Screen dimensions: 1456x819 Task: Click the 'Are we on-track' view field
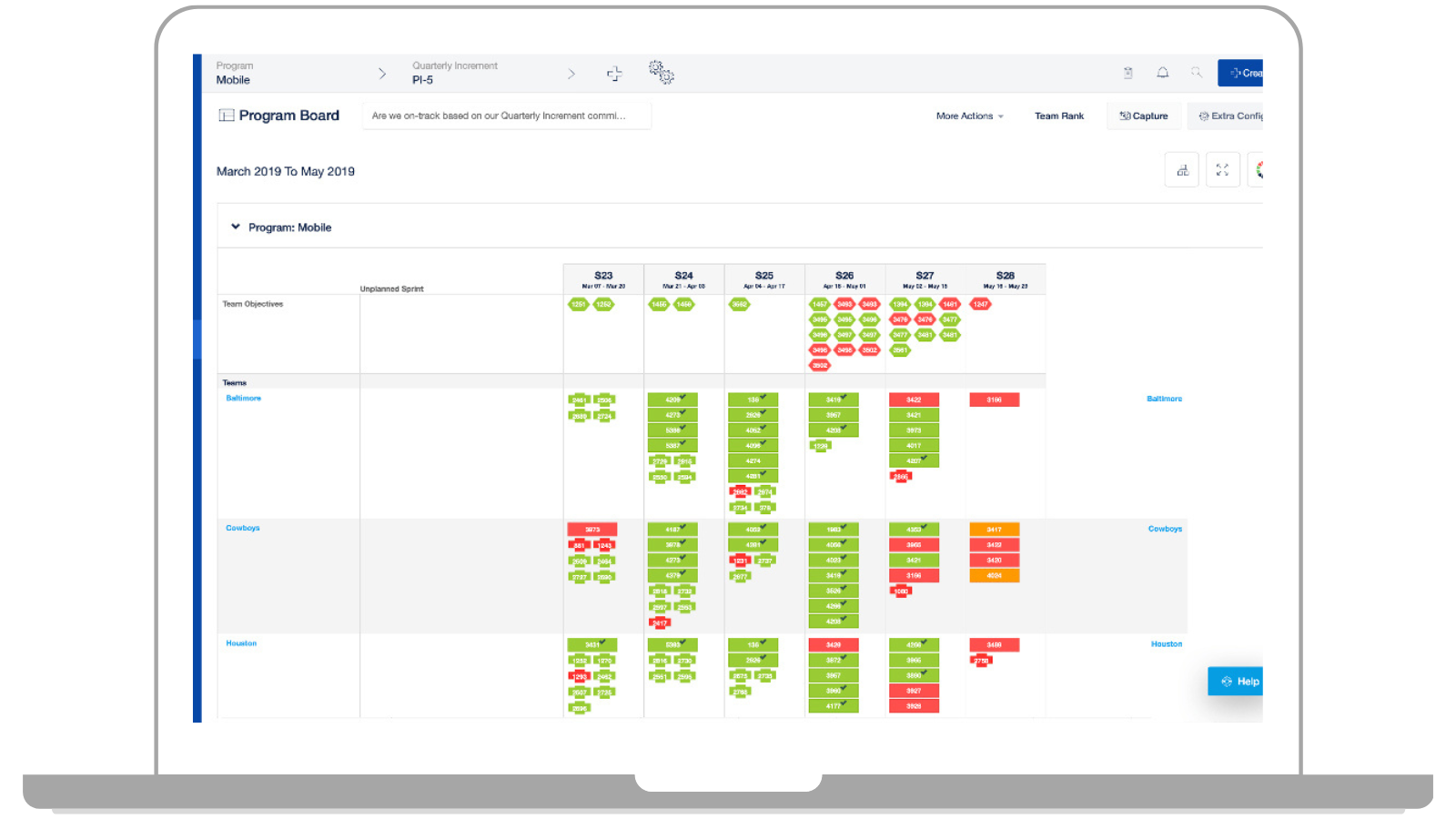pyautogui.click(x=506, y=116)
